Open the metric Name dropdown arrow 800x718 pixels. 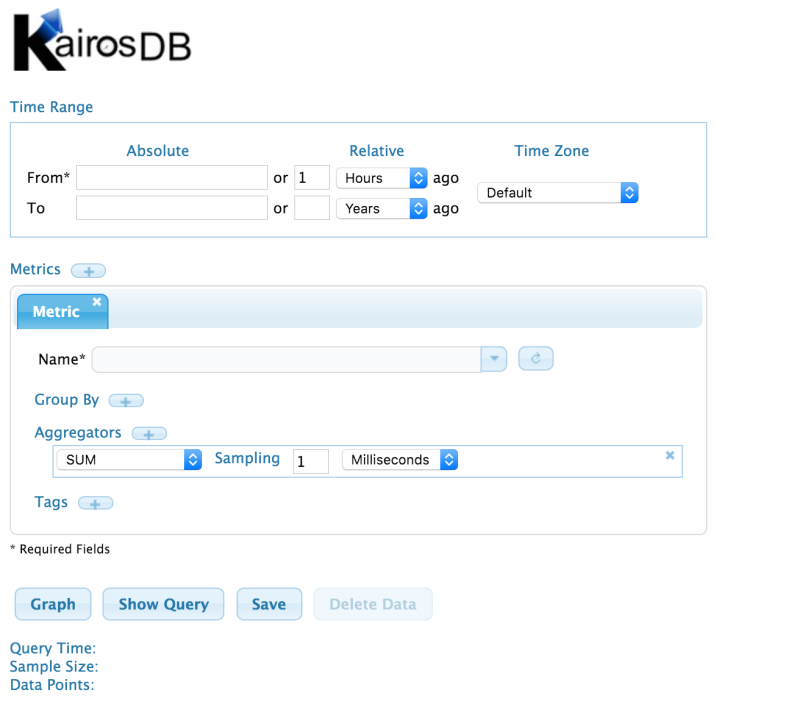pyautogui.click(x=494, y=359)
